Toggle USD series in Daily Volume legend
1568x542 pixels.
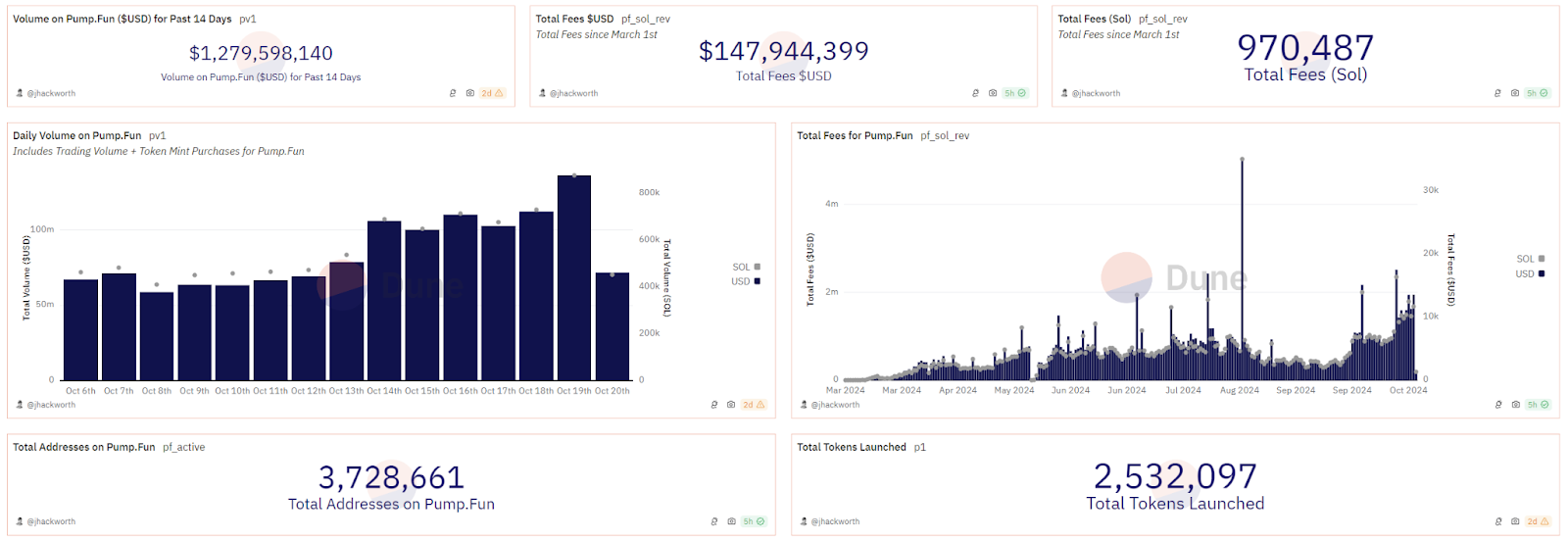tap(746, 281)
